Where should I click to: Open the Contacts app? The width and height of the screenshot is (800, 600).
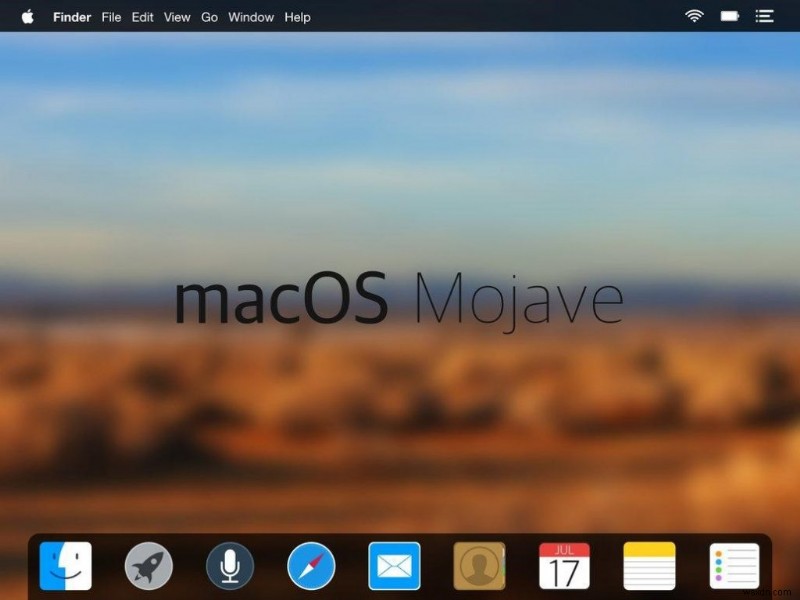(478, 566)
